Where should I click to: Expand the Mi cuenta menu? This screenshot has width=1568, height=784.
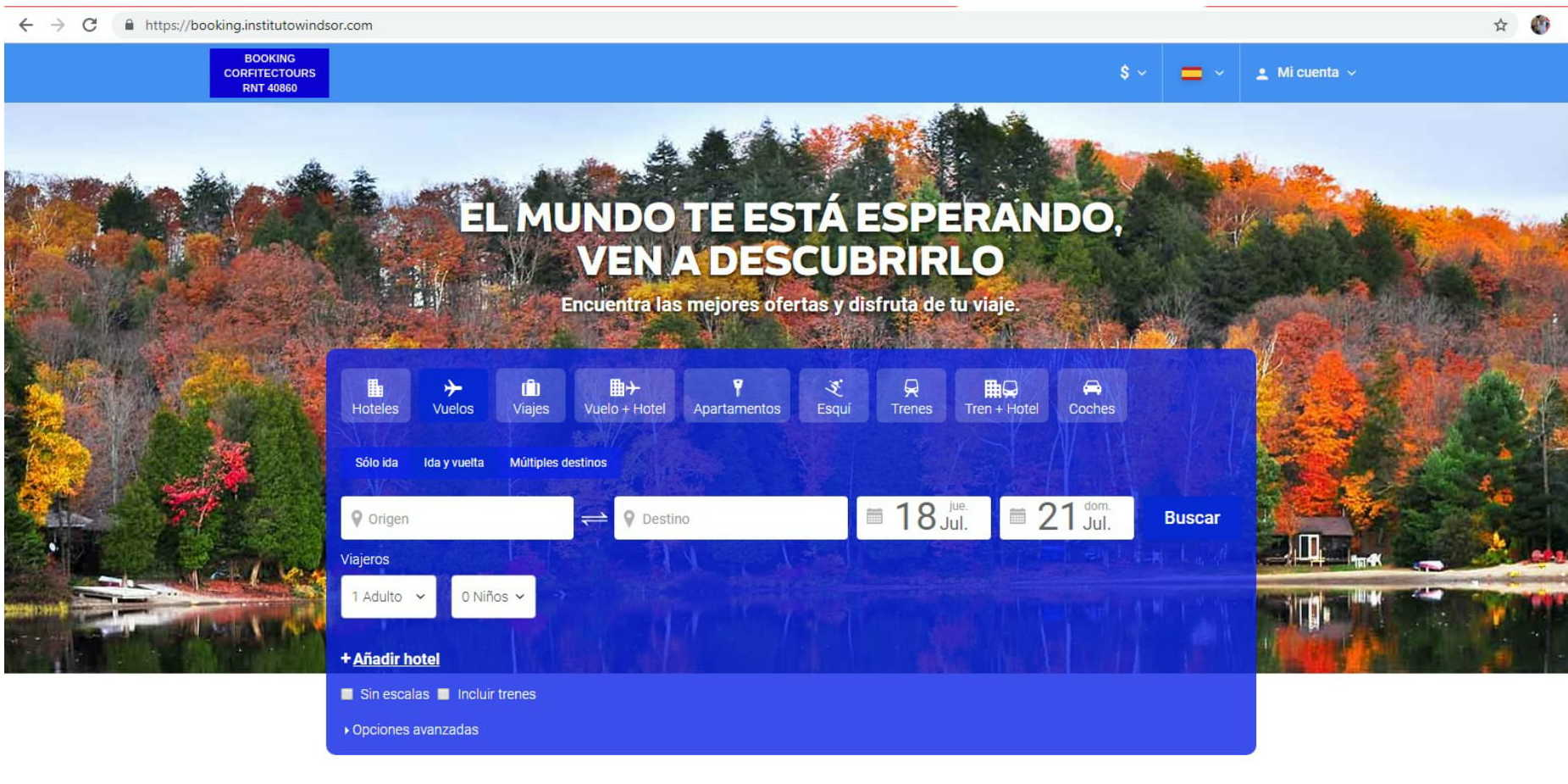coord(1305,73)
